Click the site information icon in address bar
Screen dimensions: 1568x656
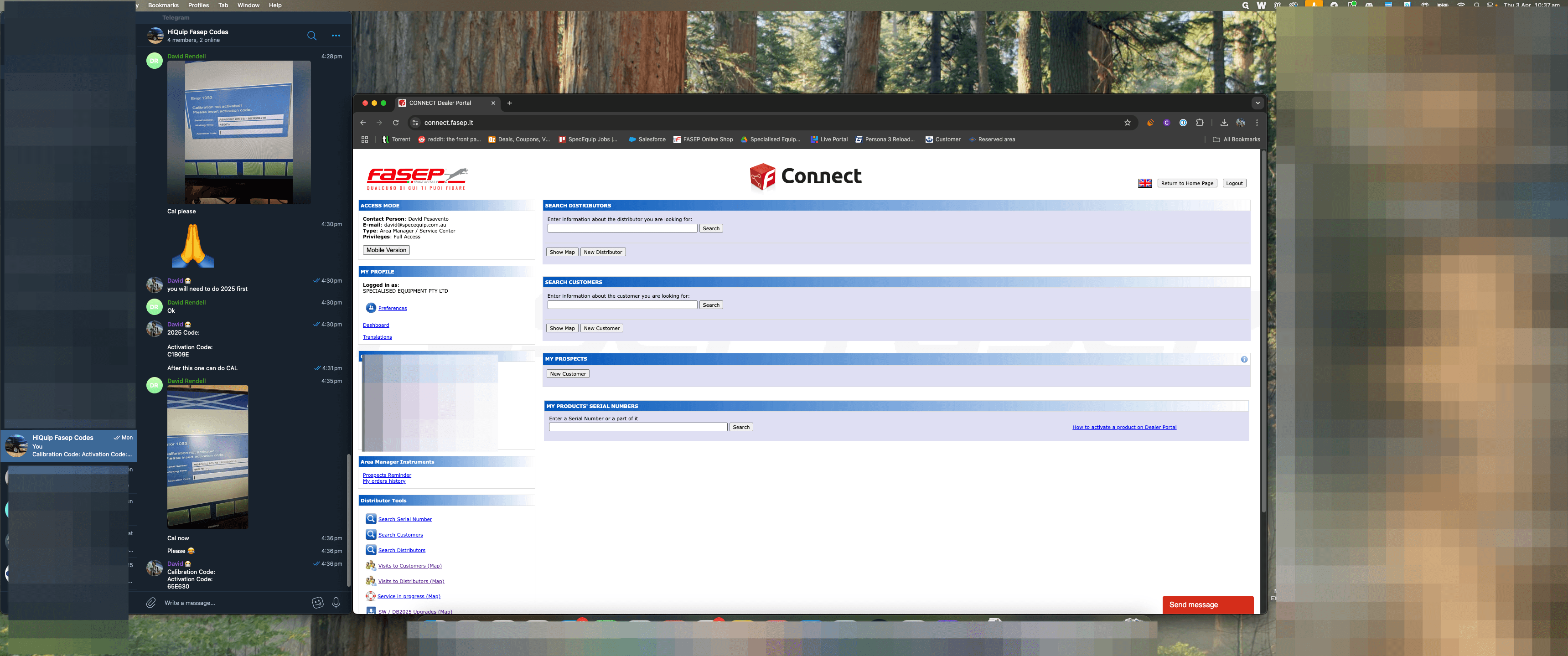[415, 122]
